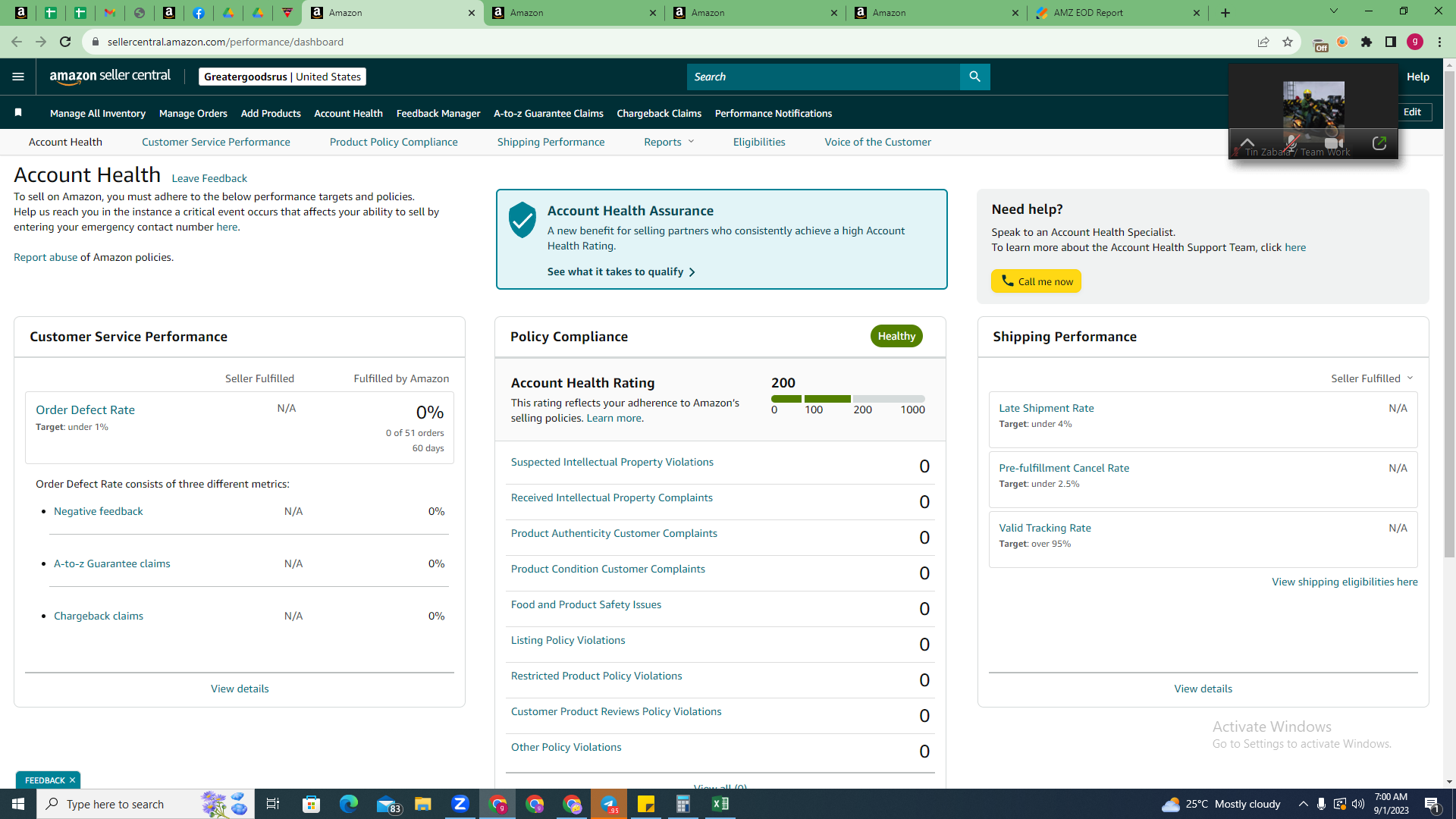Switch to Product Policy Compliance tab

(394, 142)
